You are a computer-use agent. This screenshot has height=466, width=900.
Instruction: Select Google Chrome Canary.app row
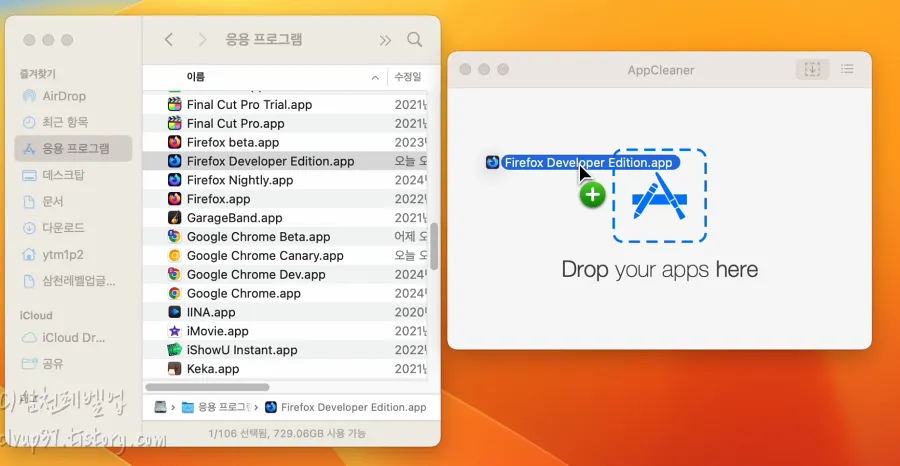click(x=285, y=255)
